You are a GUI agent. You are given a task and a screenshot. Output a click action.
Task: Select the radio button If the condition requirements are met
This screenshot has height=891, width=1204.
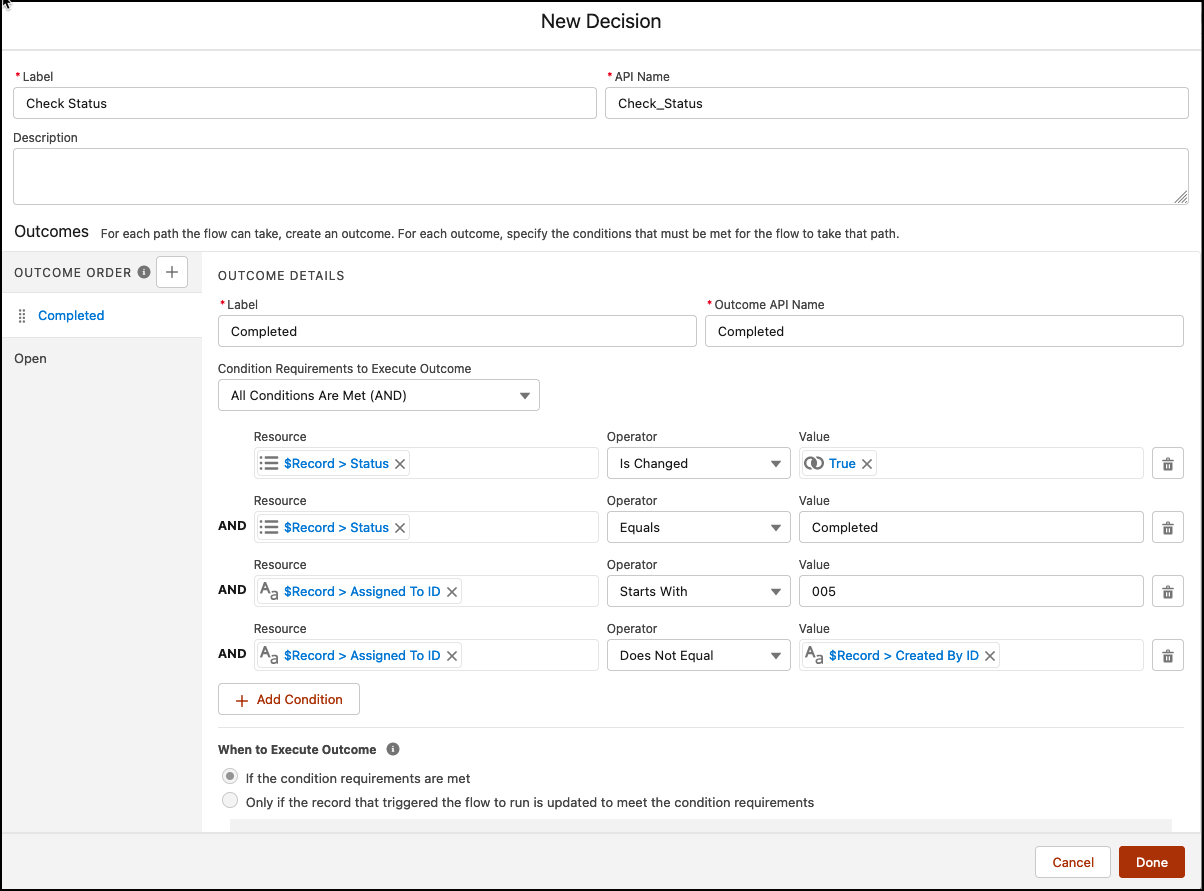pyautogui.click(x=229, y=776)
